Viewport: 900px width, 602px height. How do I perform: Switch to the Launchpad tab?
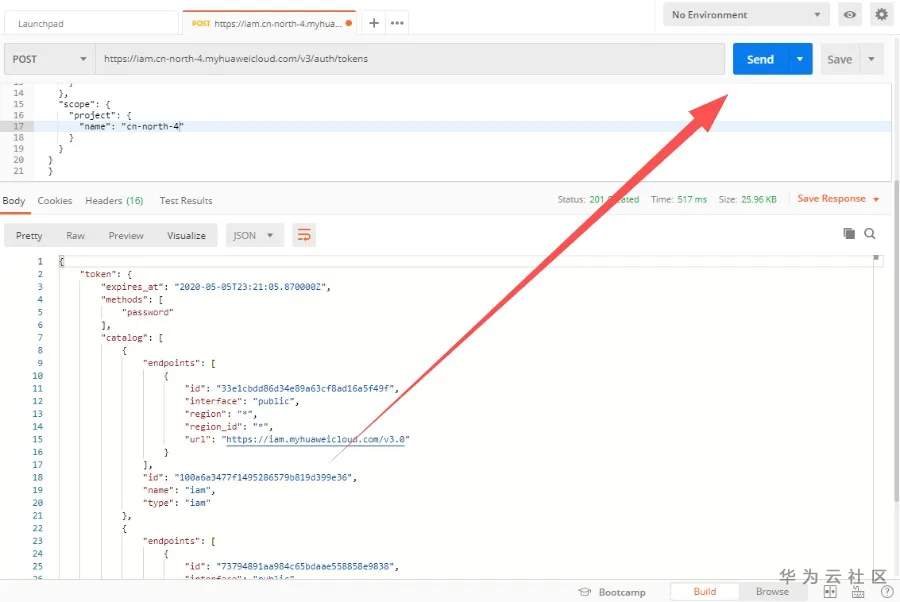point(92,24)
